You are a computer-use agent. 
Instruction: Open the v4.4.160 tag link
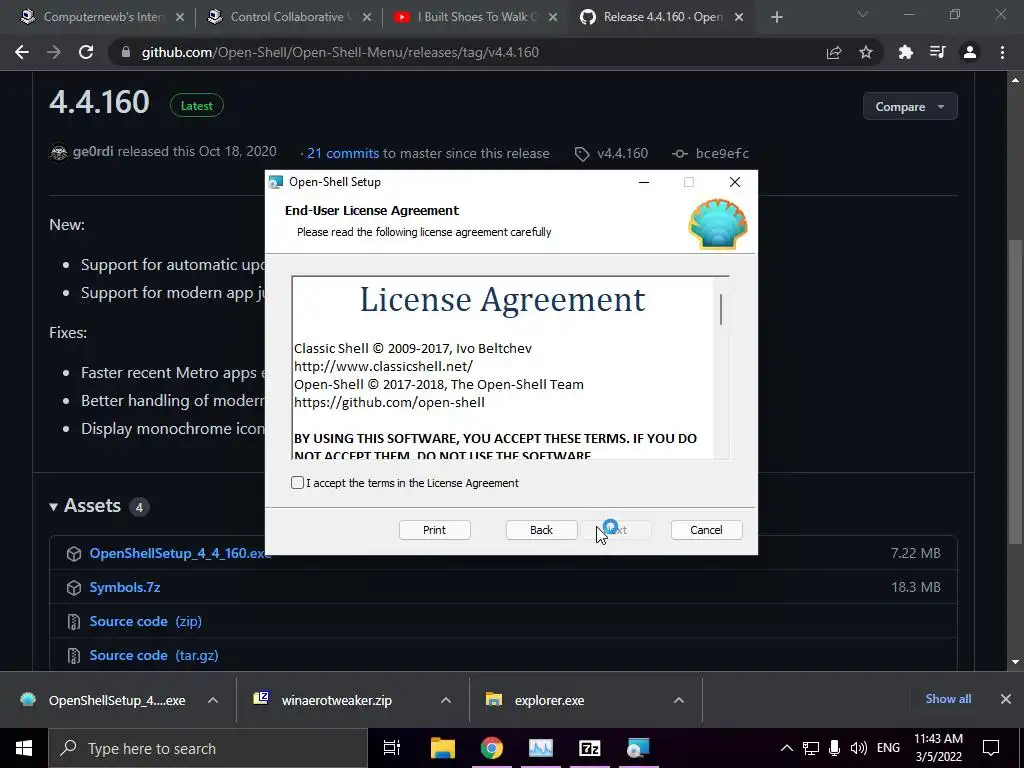pos(622,153)
